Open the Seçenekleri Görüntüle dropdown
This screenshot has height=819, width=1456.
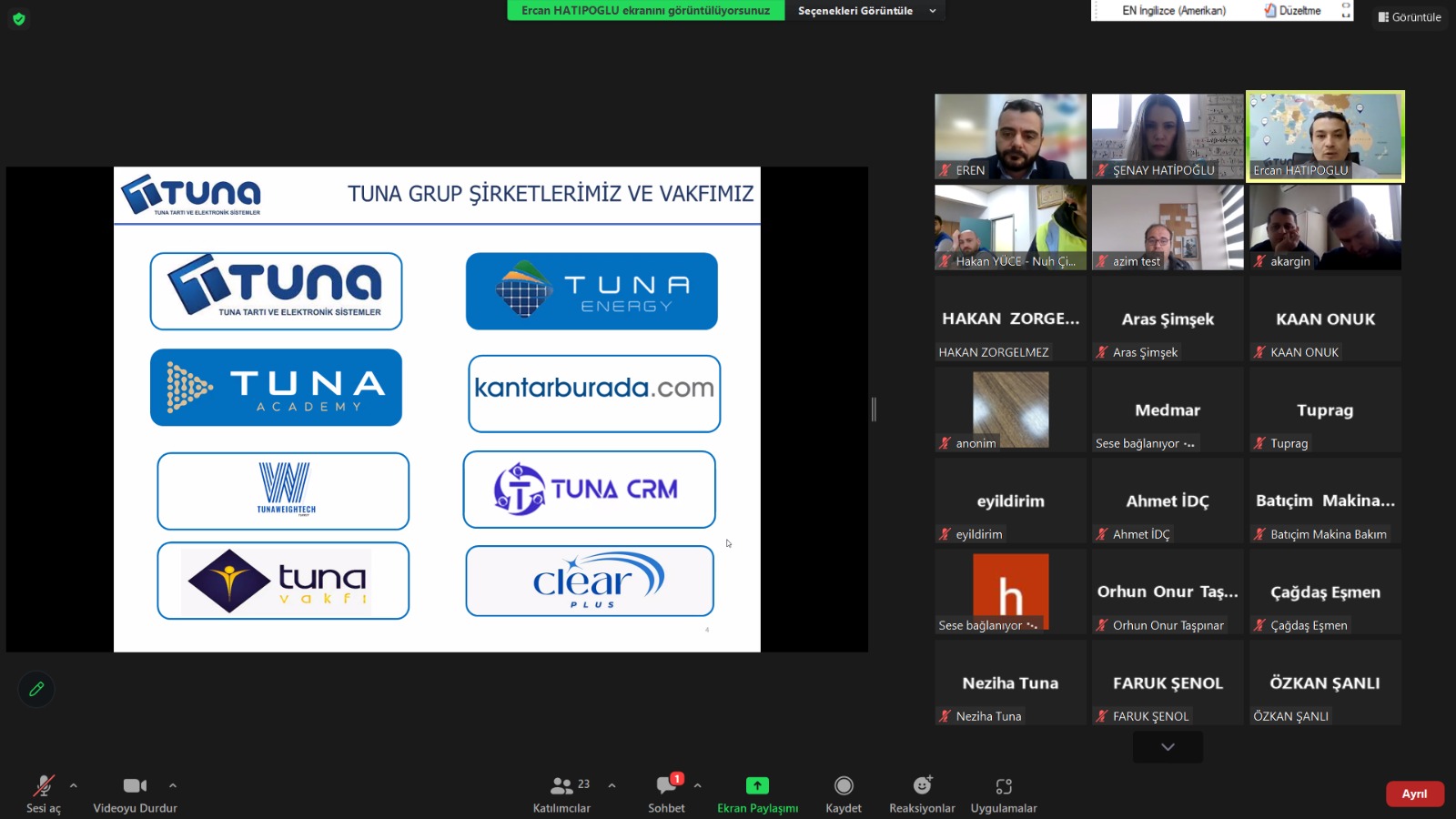865,11
